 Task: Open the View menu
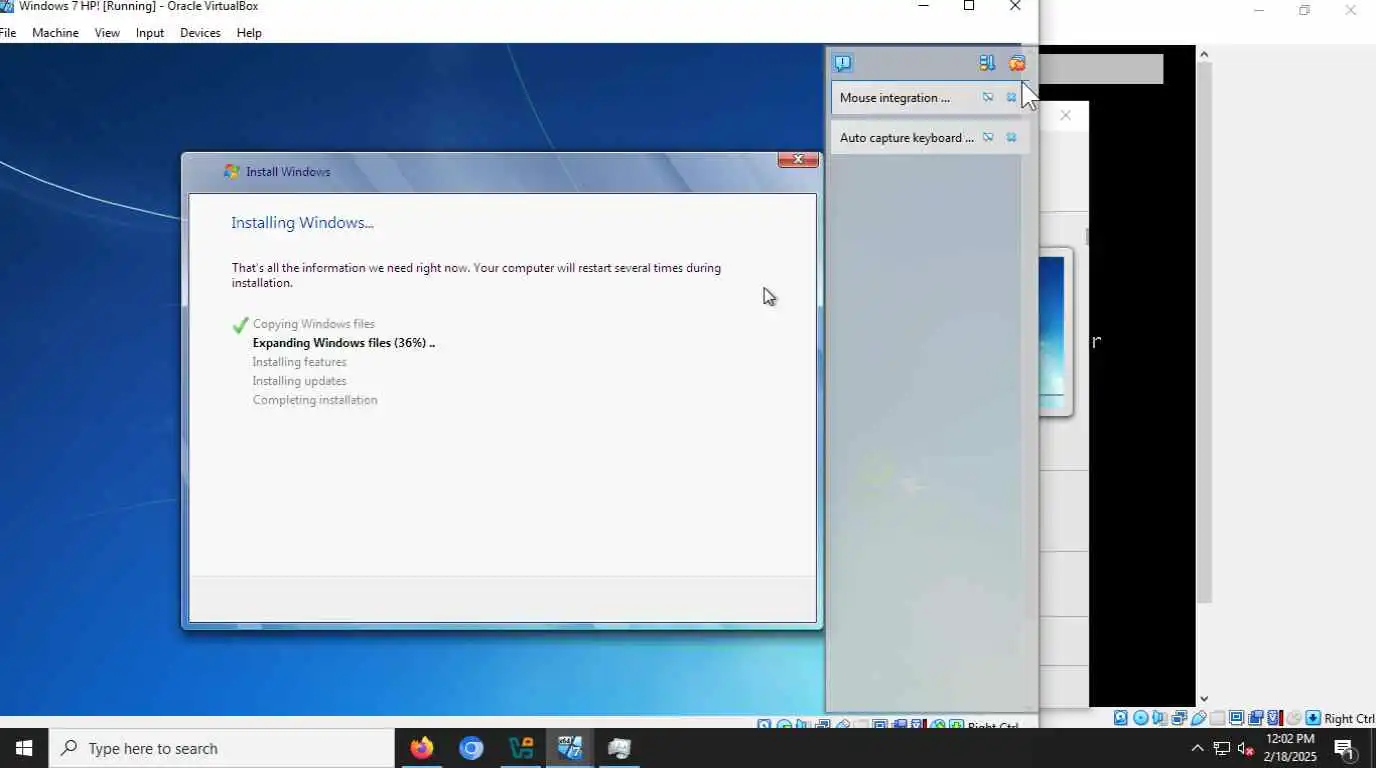coord(107,33)
